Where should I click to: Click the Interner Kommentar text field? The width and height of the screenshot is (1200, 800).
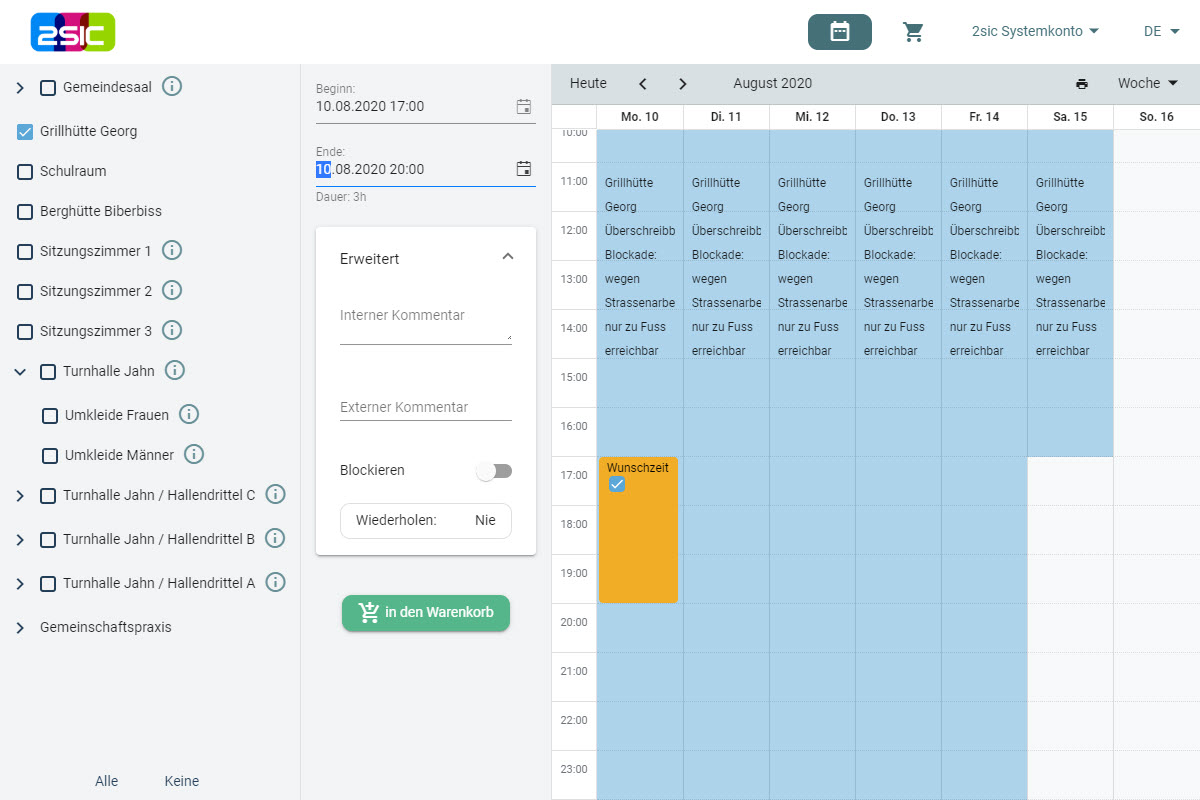[x=425, y=326]
